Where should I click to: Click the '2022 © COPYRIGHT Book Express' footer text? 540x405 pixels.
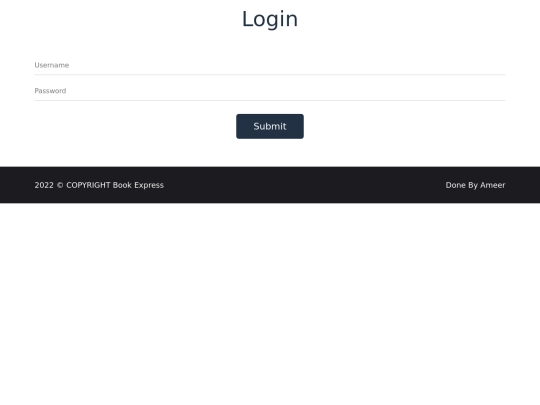pos(99,185)
